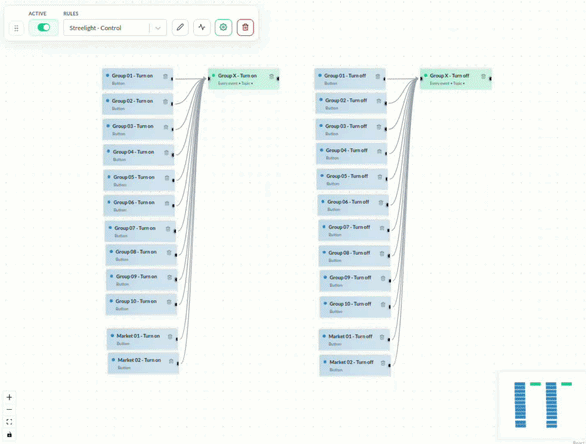Image resolution: width=586 pixels, height=444 pixels.
Task: Delete the Market 01 - Turn off node
Action: click(382, 337)
